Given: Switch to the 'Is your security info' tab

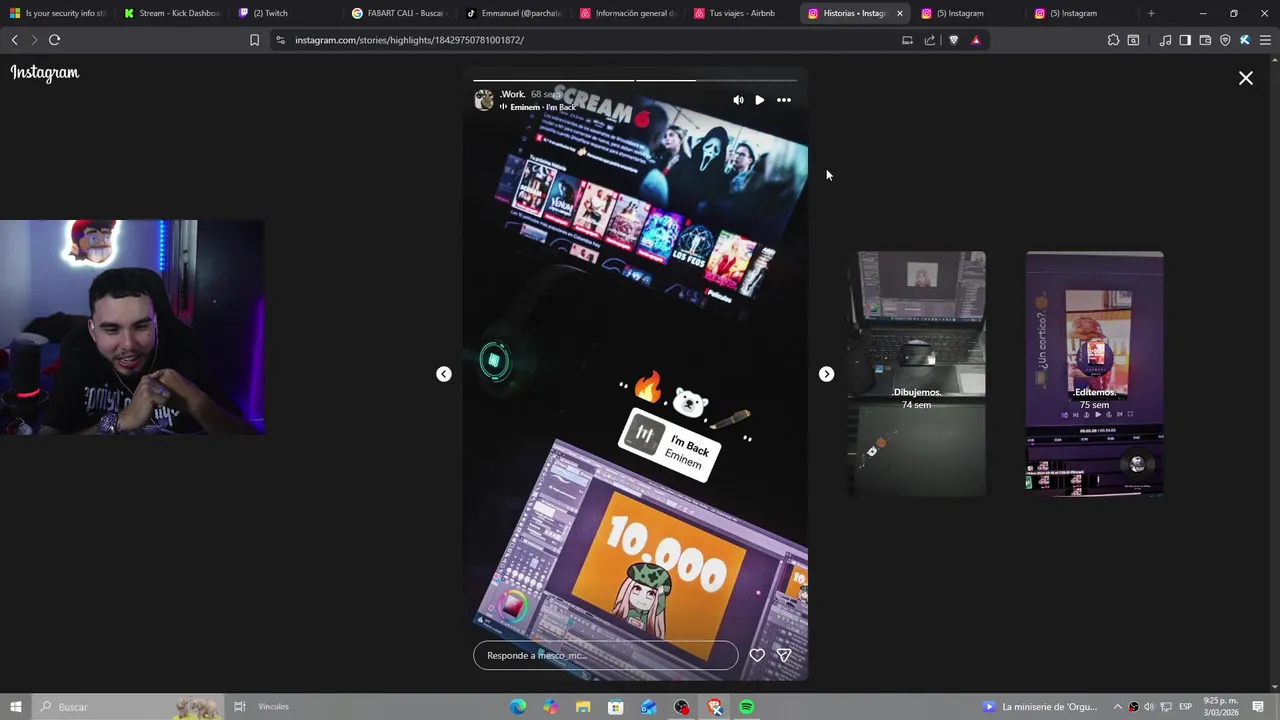Looking at the screenshot, I should [x=57, y=13].
